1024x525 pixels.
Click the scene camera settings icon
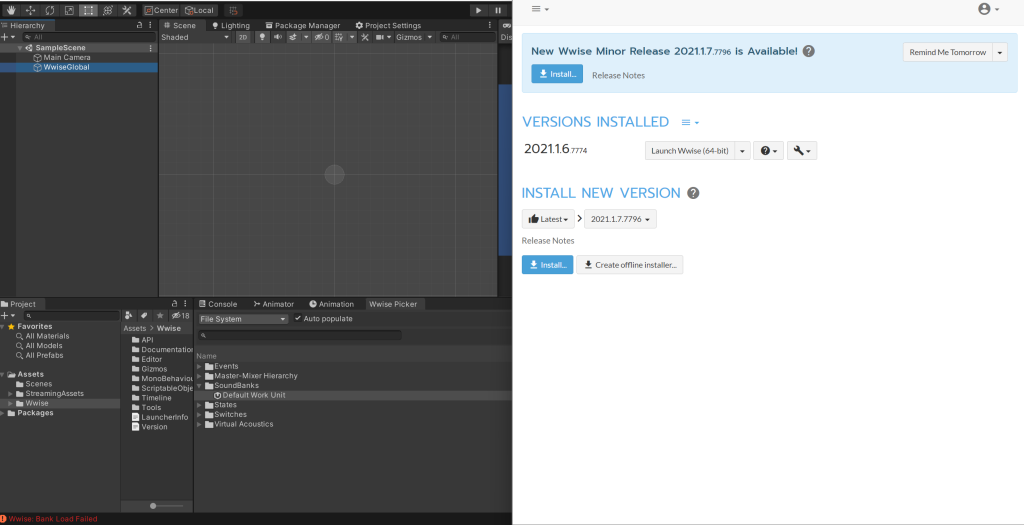tap(379, 37)
